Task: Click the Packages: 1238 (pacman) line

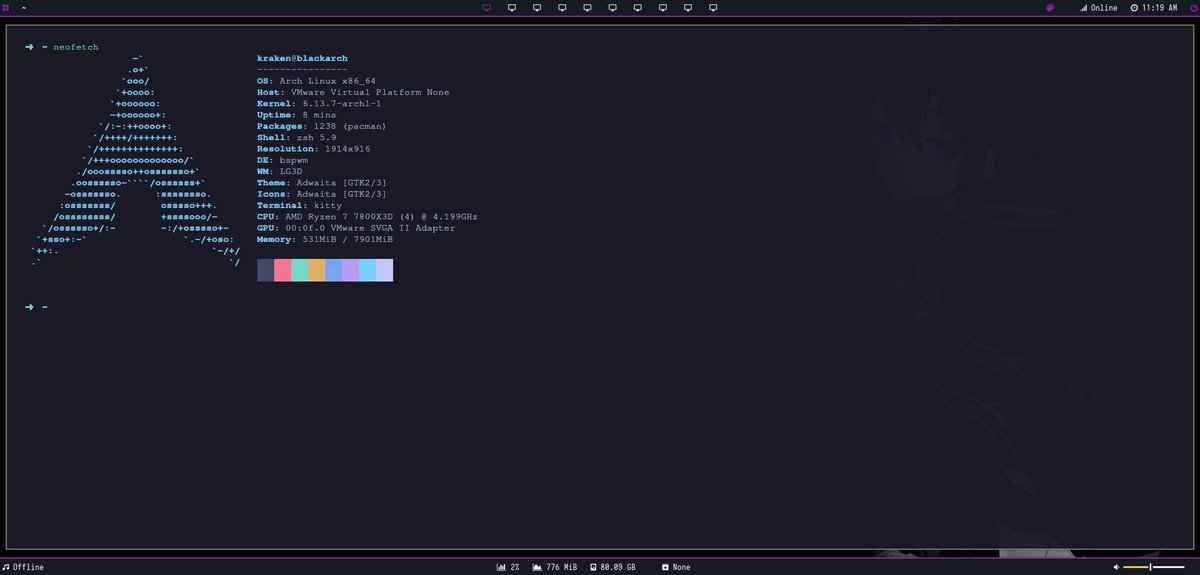Action: [321, 126]
